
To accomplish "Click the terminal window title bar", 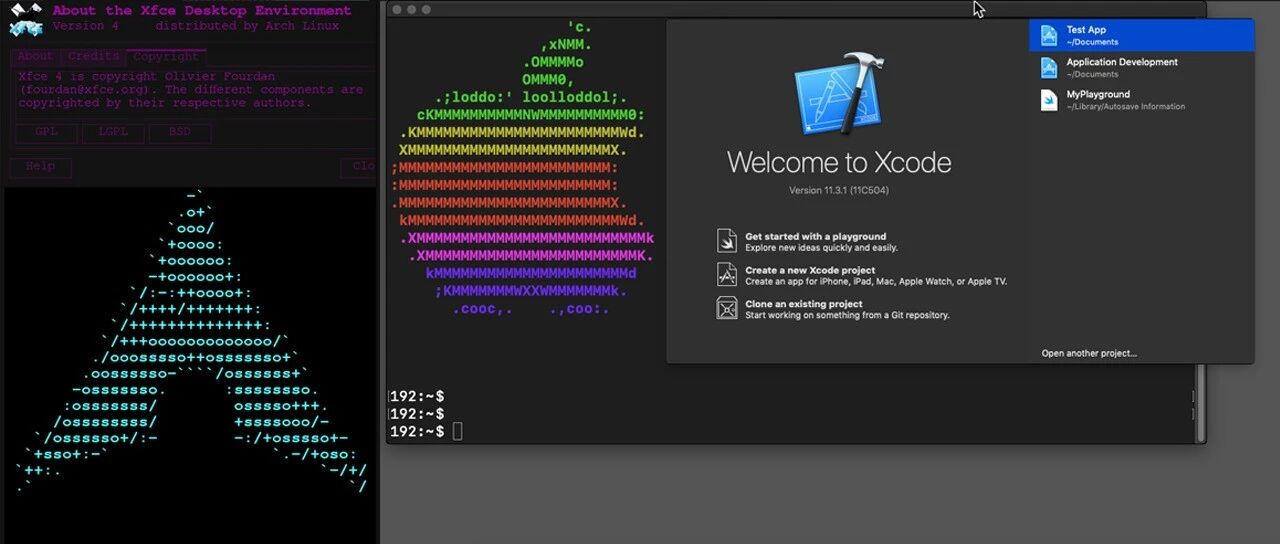I will (795, 9).
